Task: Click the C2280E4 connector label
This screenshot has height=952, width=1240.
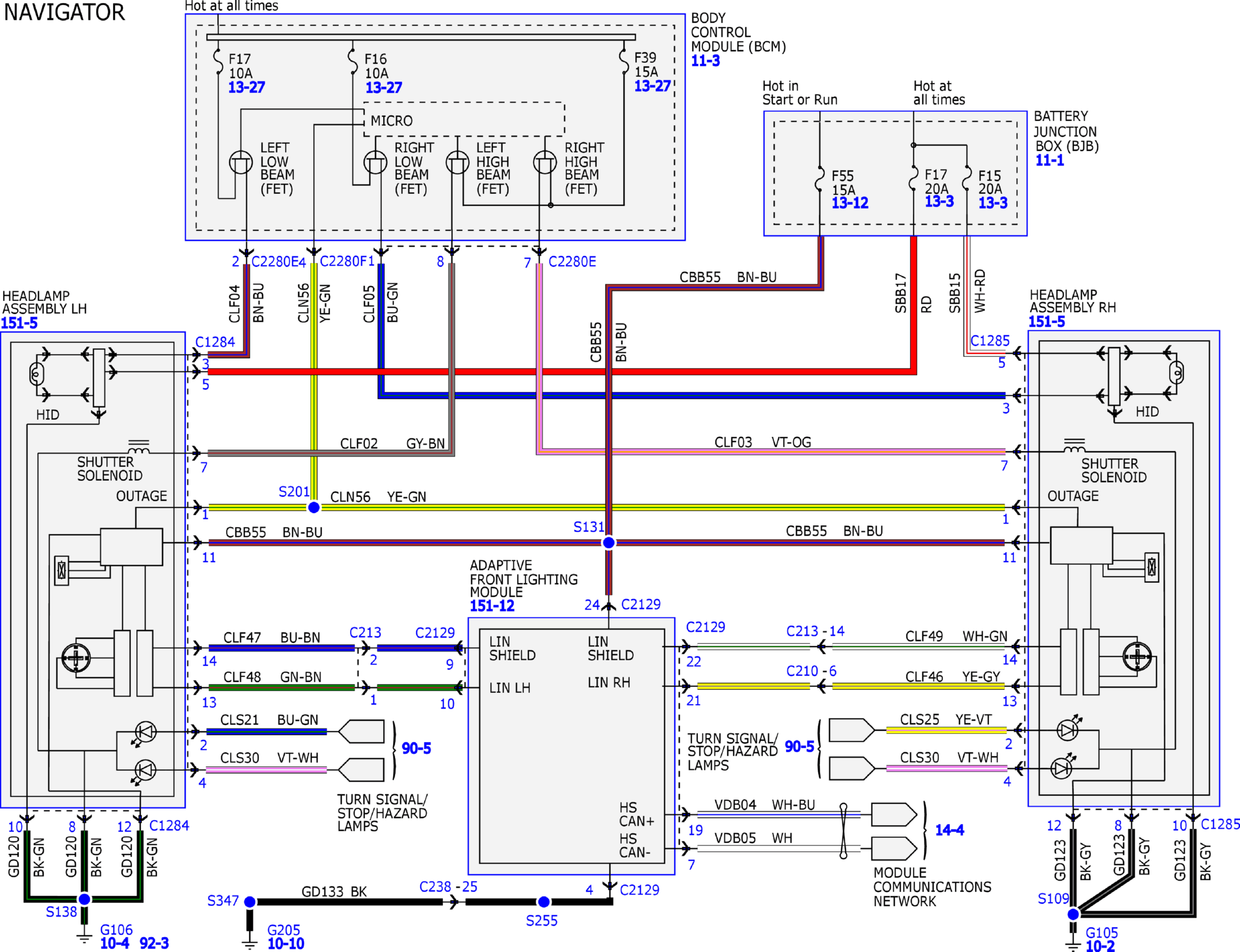Action: point(278,262)
